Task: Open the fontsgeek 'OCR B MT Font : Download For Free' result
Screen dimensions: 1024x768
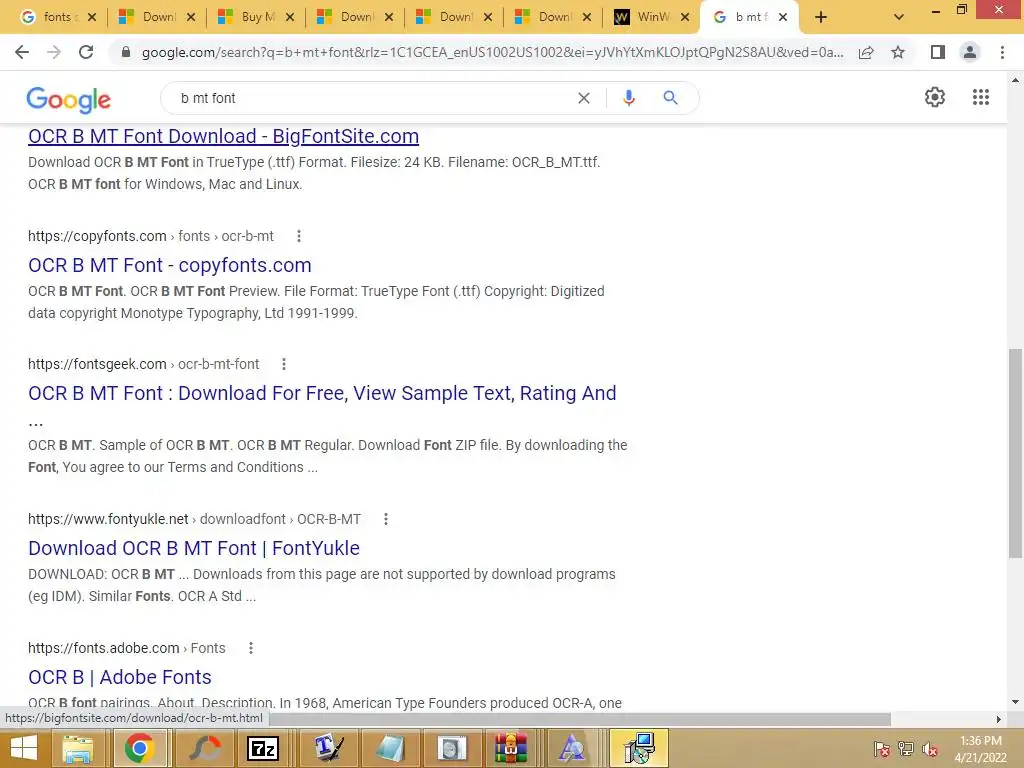Action: [322, 393]
